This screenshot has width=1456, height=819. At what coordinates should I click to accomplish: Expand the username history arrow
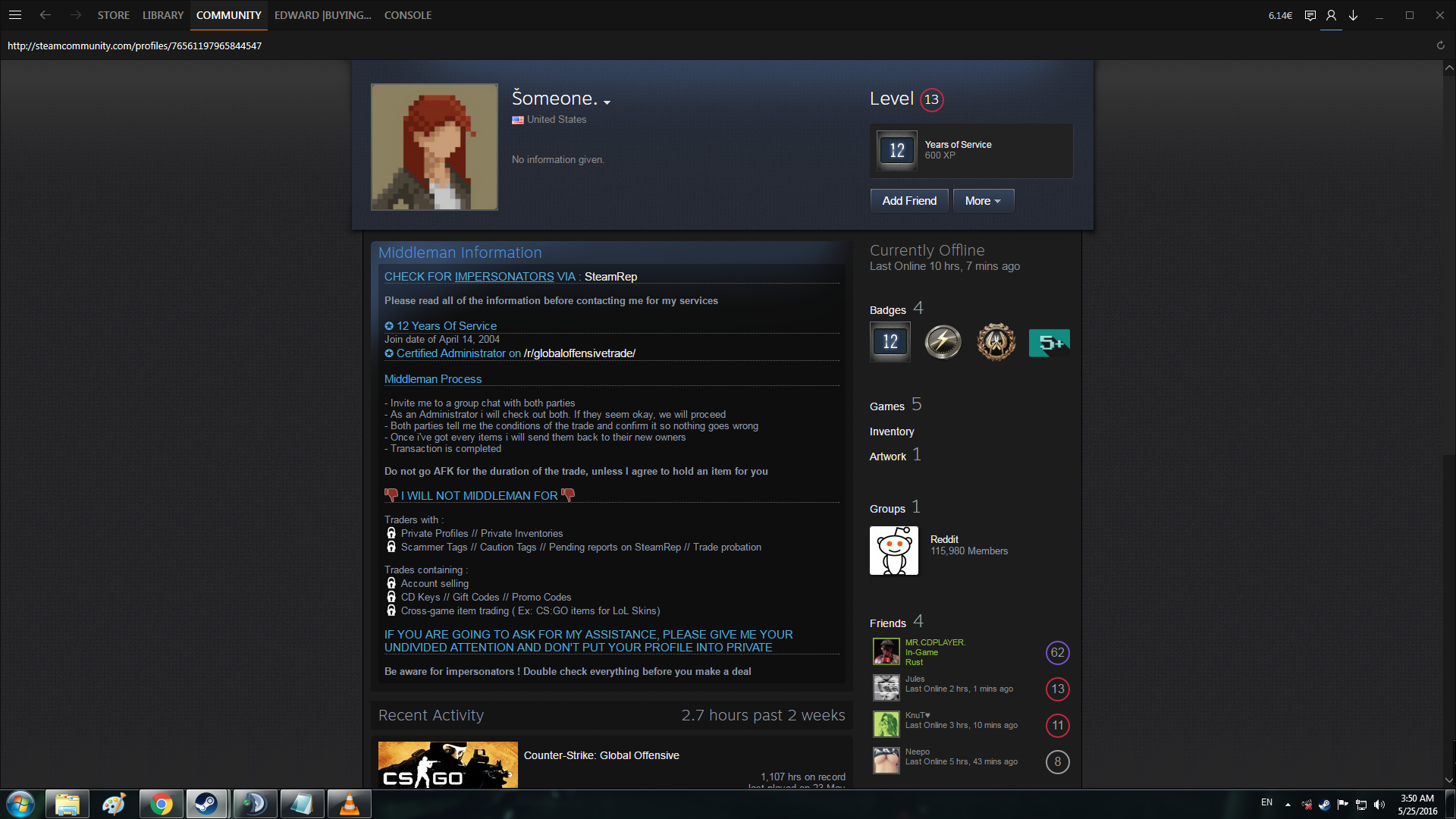pos(607,102)
